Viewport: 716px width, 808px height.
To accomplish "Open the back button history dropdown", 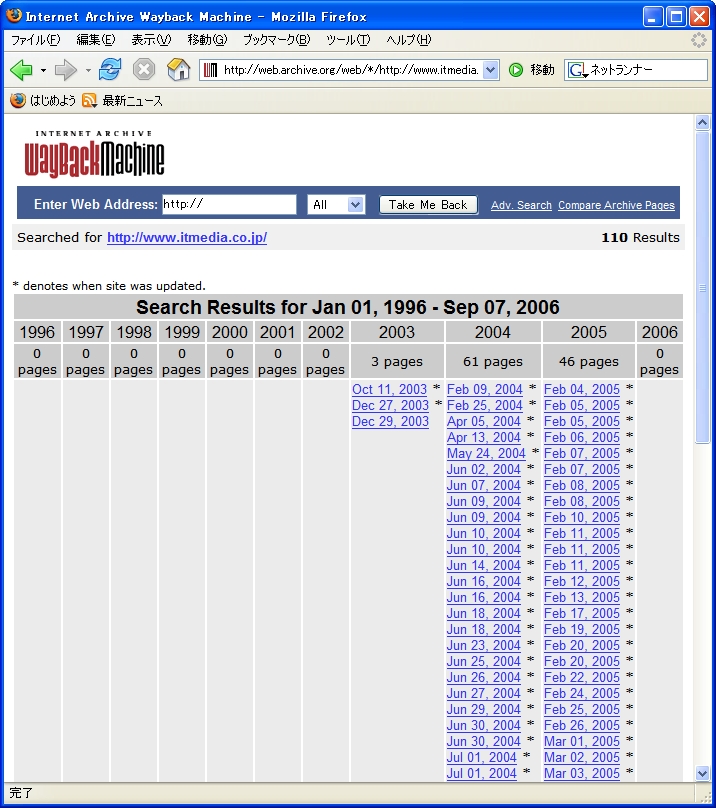I will [x=43, y=70].
